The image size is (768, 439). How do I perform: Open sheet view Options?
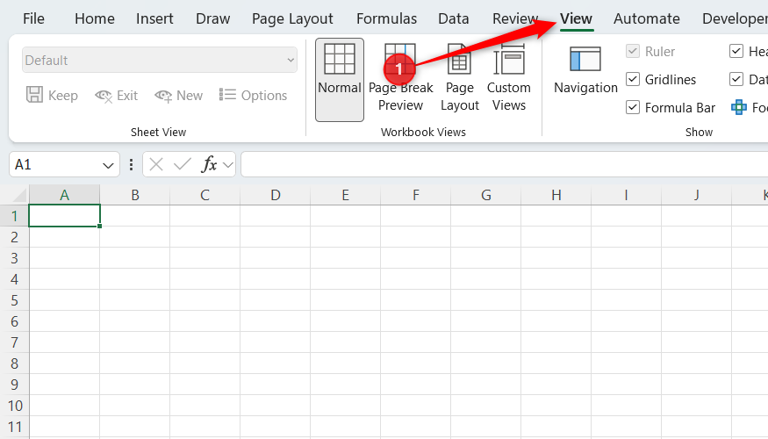(x=253, y=95)
